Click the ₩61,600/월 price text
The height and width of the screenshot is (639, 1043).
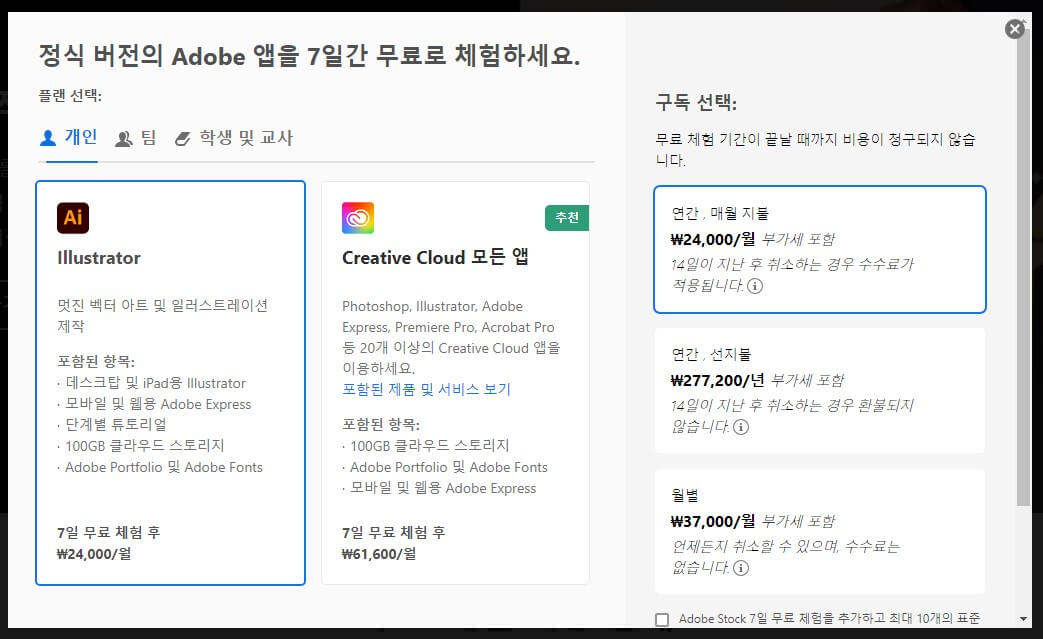[379, 554]
